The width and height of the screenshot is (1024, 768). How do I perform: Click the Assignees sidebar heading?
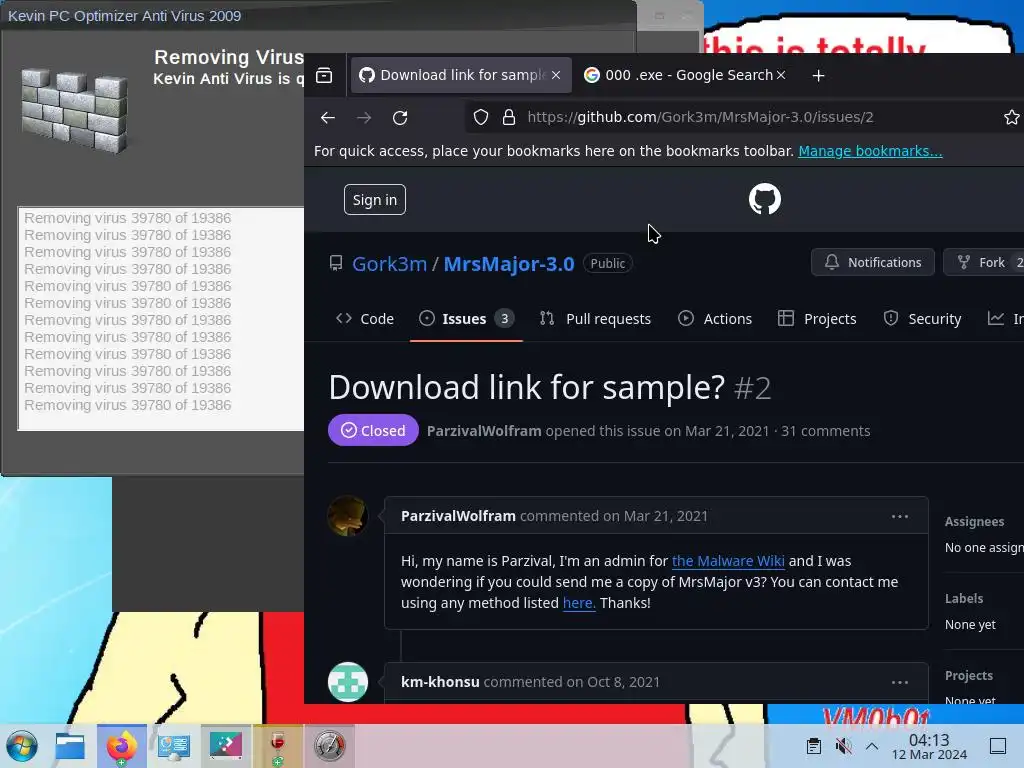pyautogui.click(x=974, y=522)
